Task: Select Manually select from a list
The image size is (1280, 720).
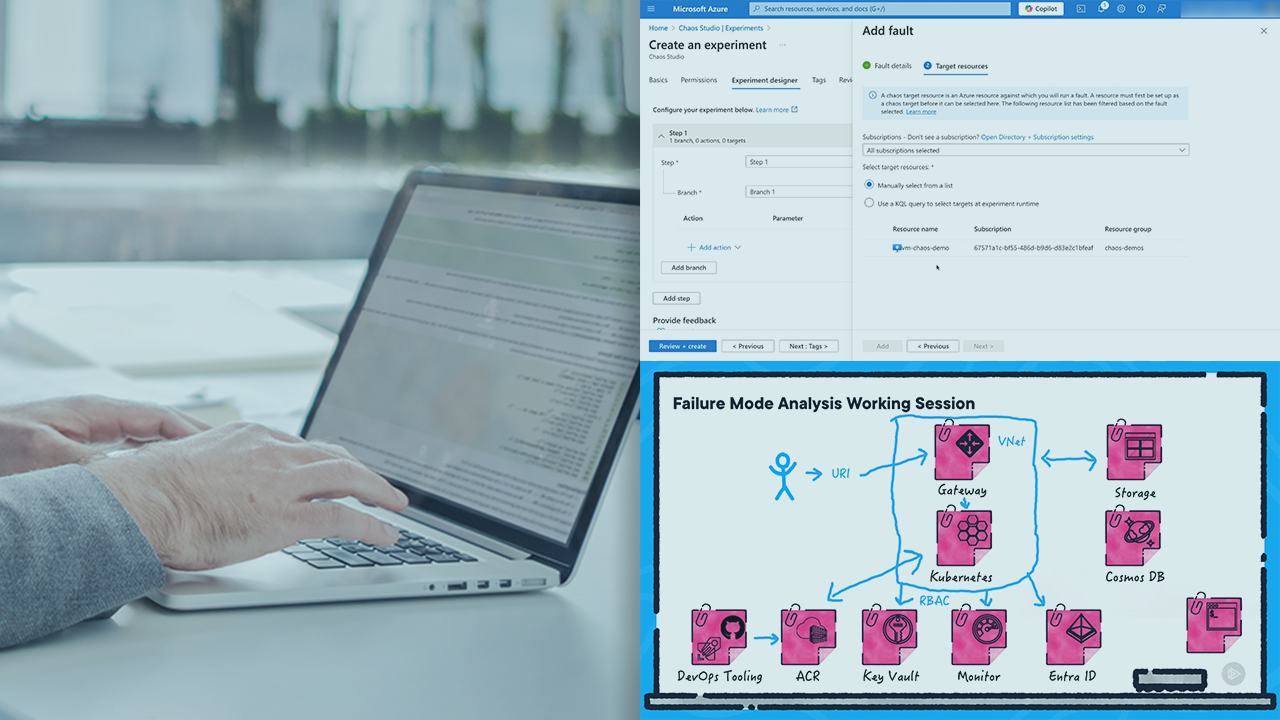Action: point(869,185)
